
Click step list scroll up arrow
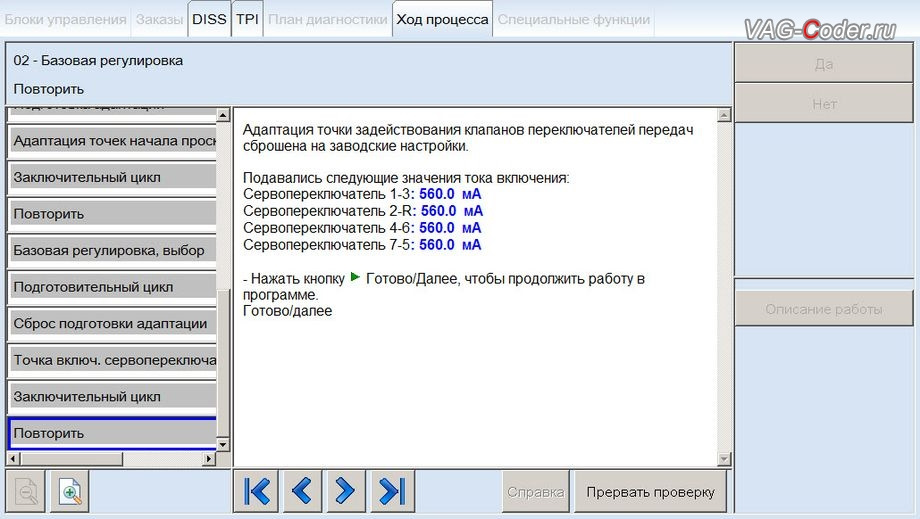coord(223,115)
